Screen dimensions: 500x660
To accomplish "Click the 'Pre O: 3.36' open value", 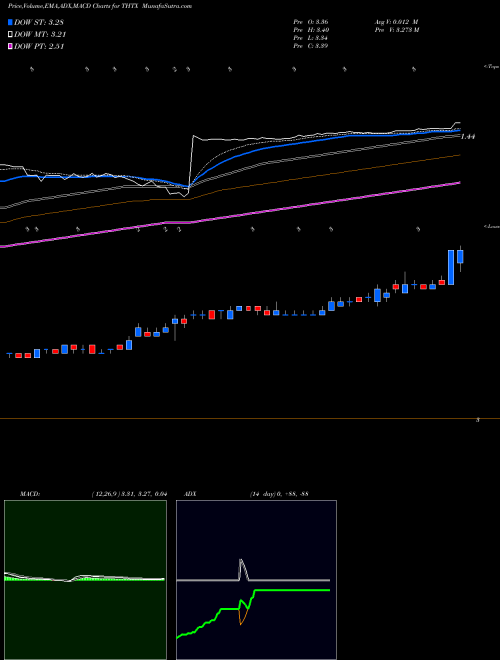I will [311, 22].
